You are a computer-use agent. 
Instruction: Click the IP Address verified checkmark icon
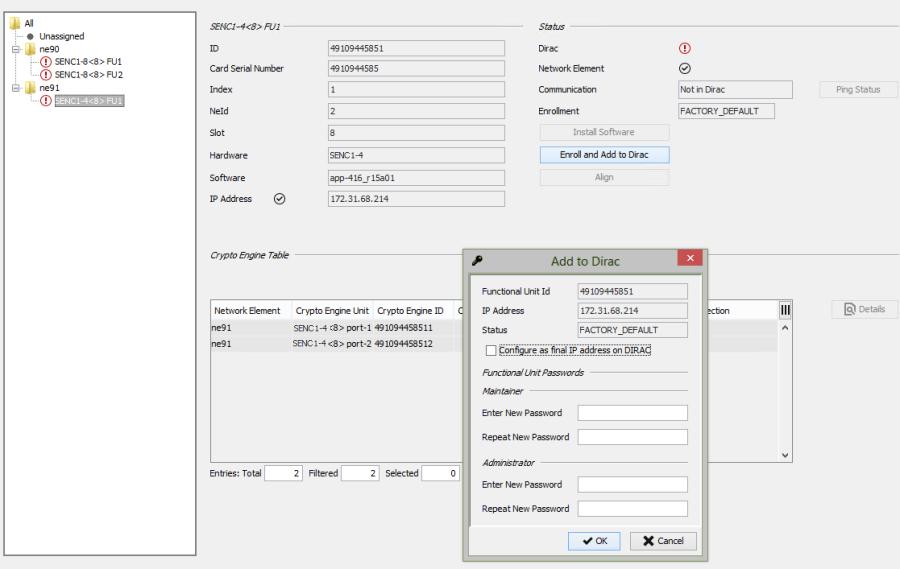pyautogui.click(x=280, y=199)
